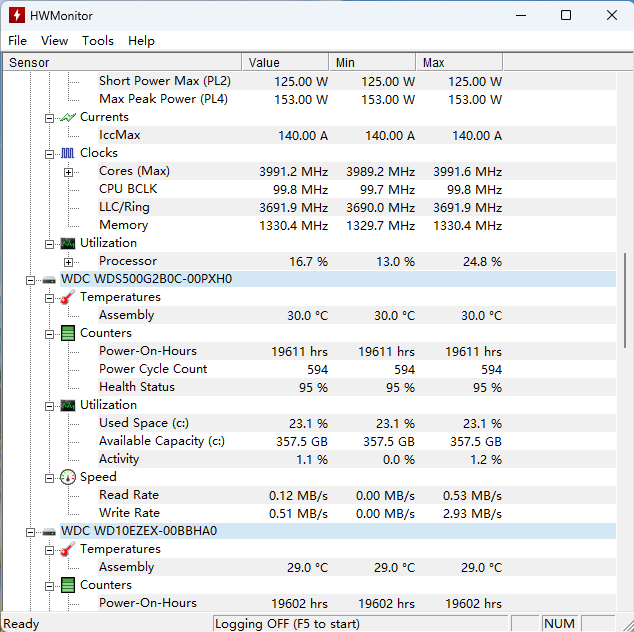634x632 pixels.
Task: Select the Write Rate row
Action: 357,513
